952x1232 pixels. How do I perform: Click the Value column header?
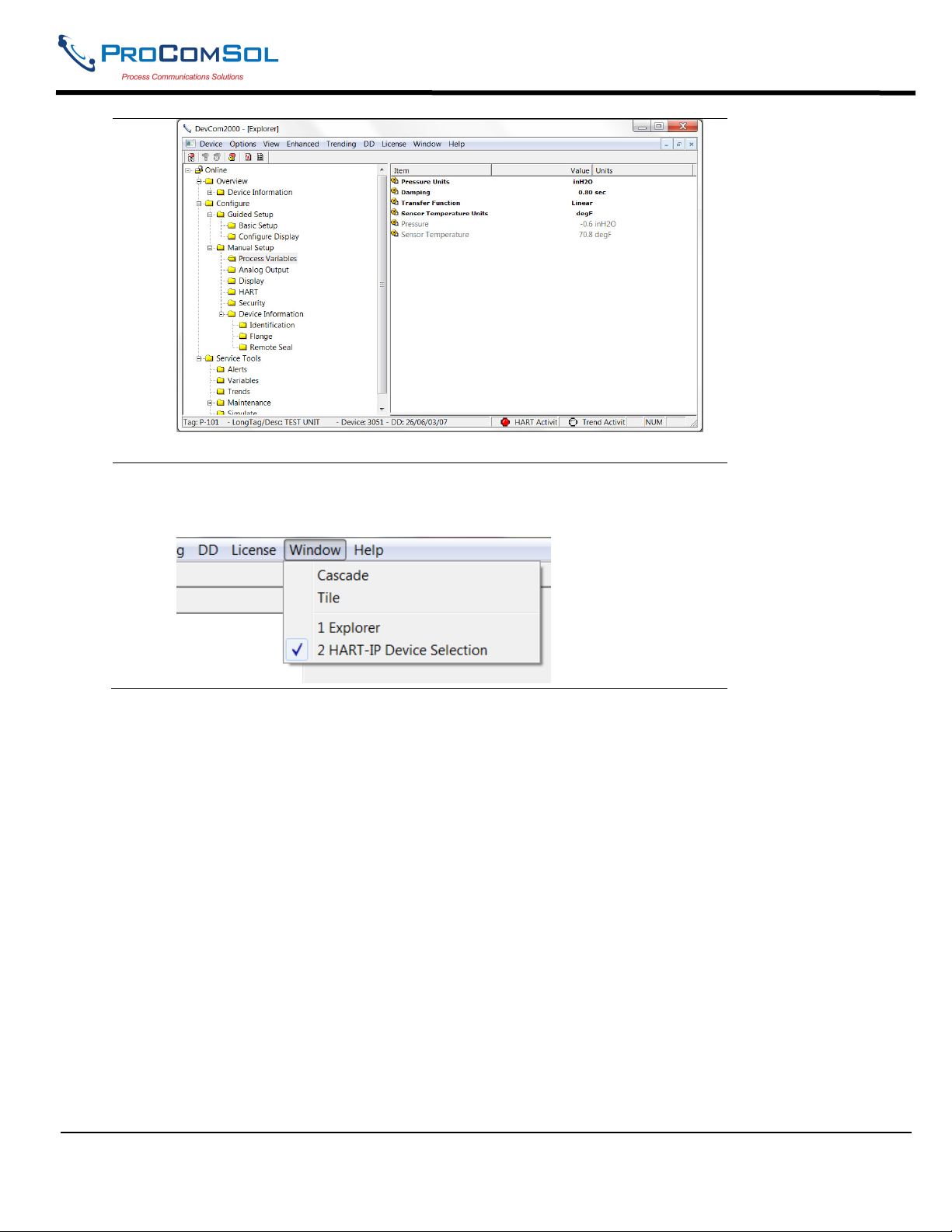(x=542, y=170)
